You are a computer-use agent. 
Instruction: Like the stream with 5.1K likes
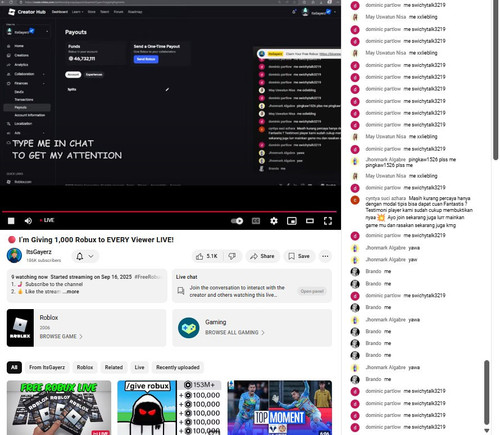tap(207, 256)
